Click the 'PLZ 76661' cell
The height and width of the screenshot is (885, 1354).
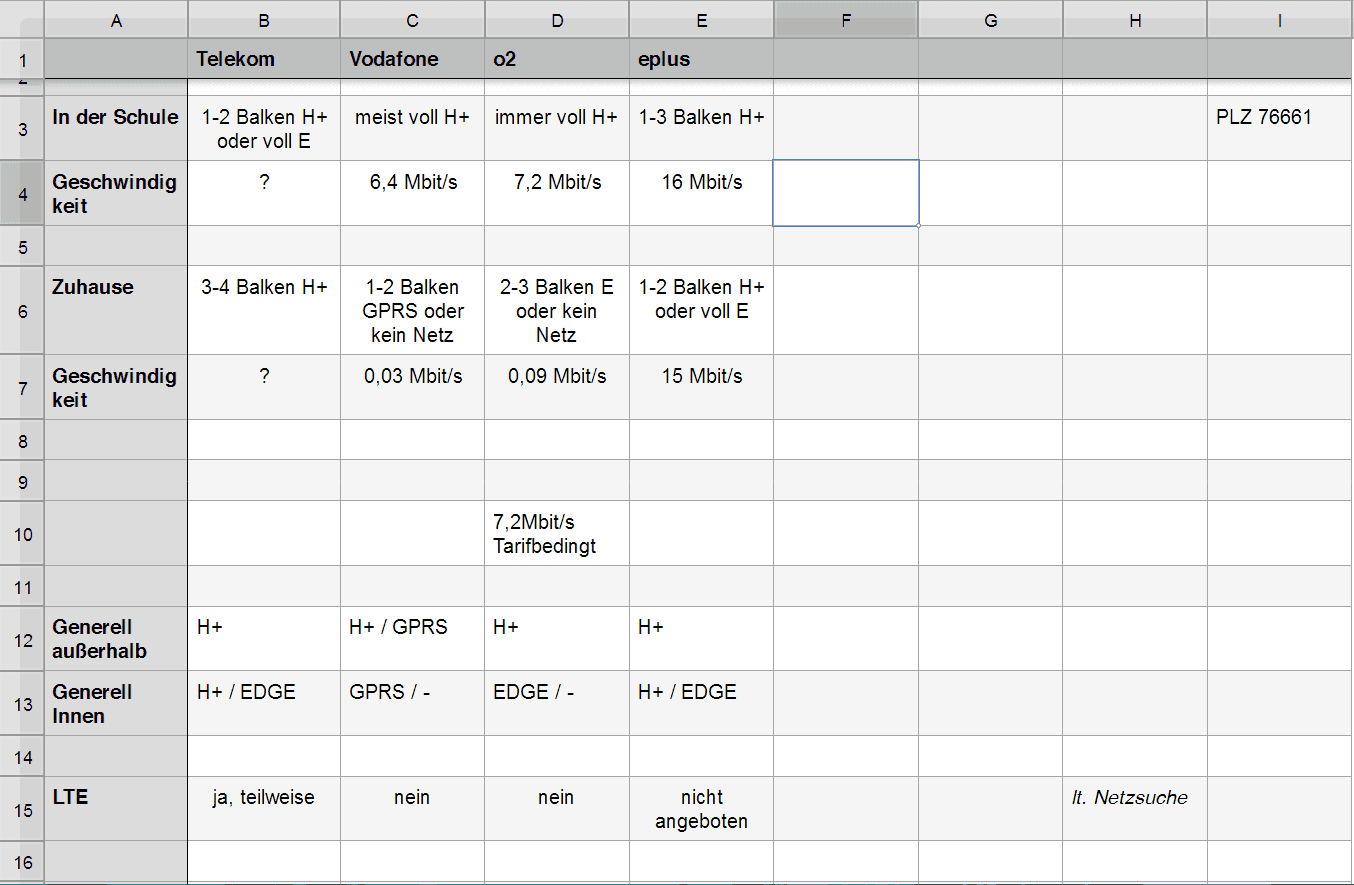[x=1280, y=129]
